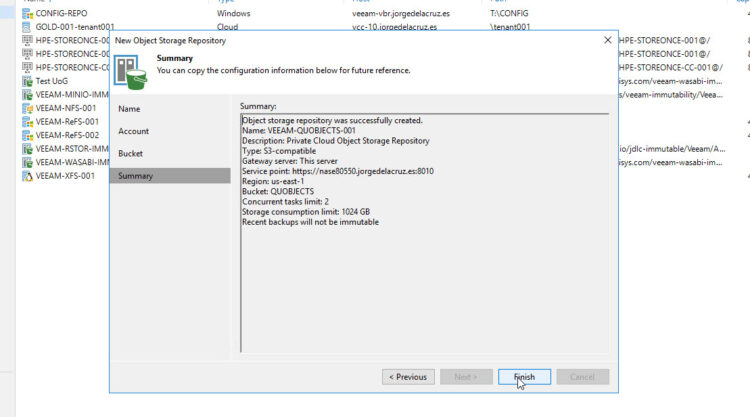Click the io/jdlc-immutable/Veeam/A... path cell

click(672, 149)
